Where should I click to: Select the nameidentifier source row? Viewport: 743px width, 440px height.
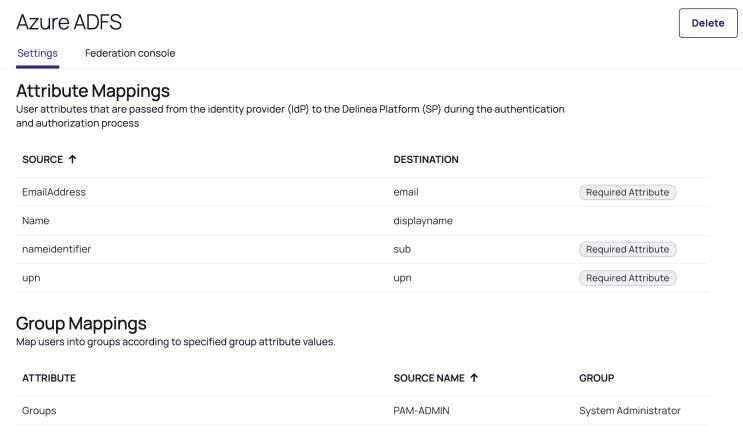(57, 249)
